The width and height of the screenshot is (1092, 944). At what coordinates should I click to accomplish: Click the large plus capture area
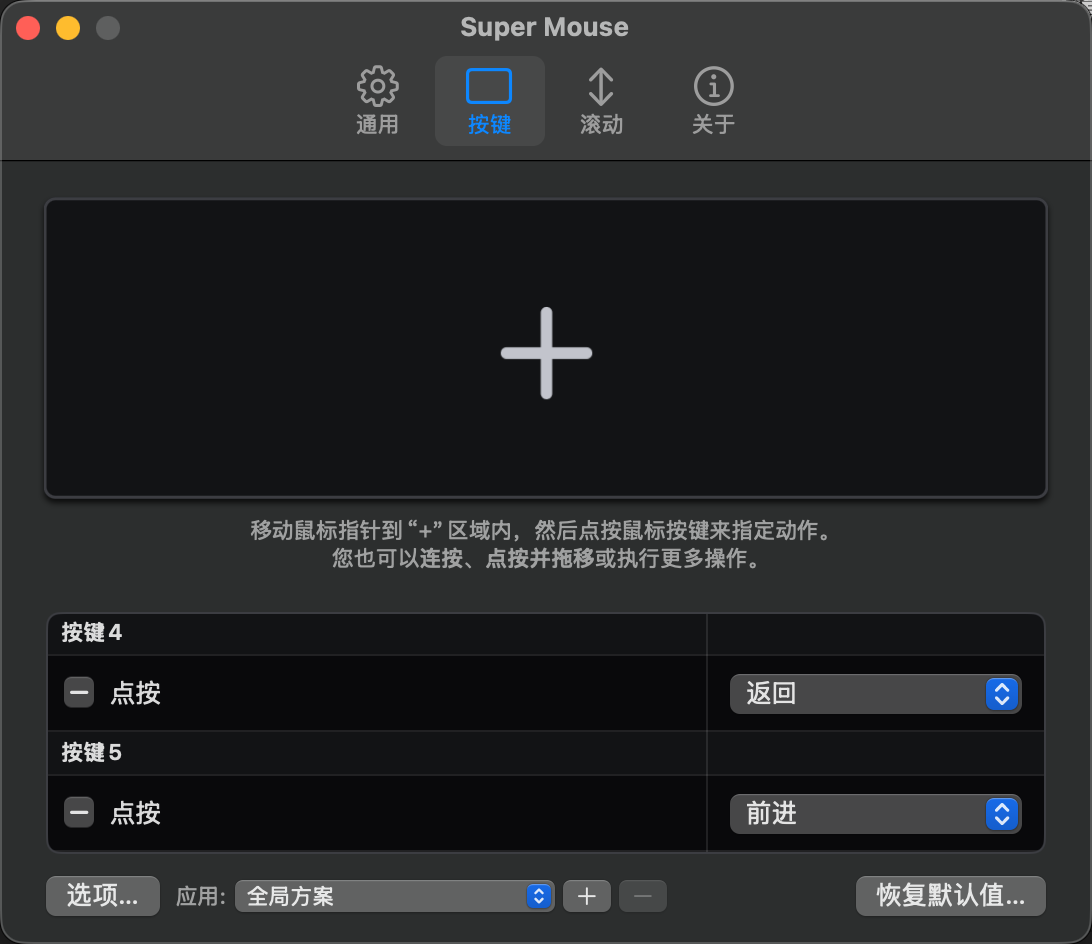[x=546, y=348]
